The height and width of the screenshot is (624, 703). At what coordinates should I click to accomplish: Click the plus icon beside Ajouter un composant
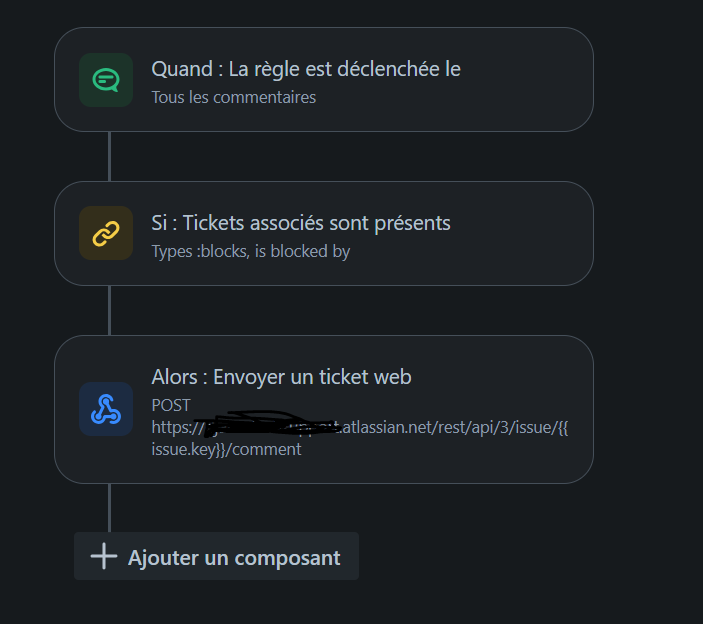coord(104,556)
